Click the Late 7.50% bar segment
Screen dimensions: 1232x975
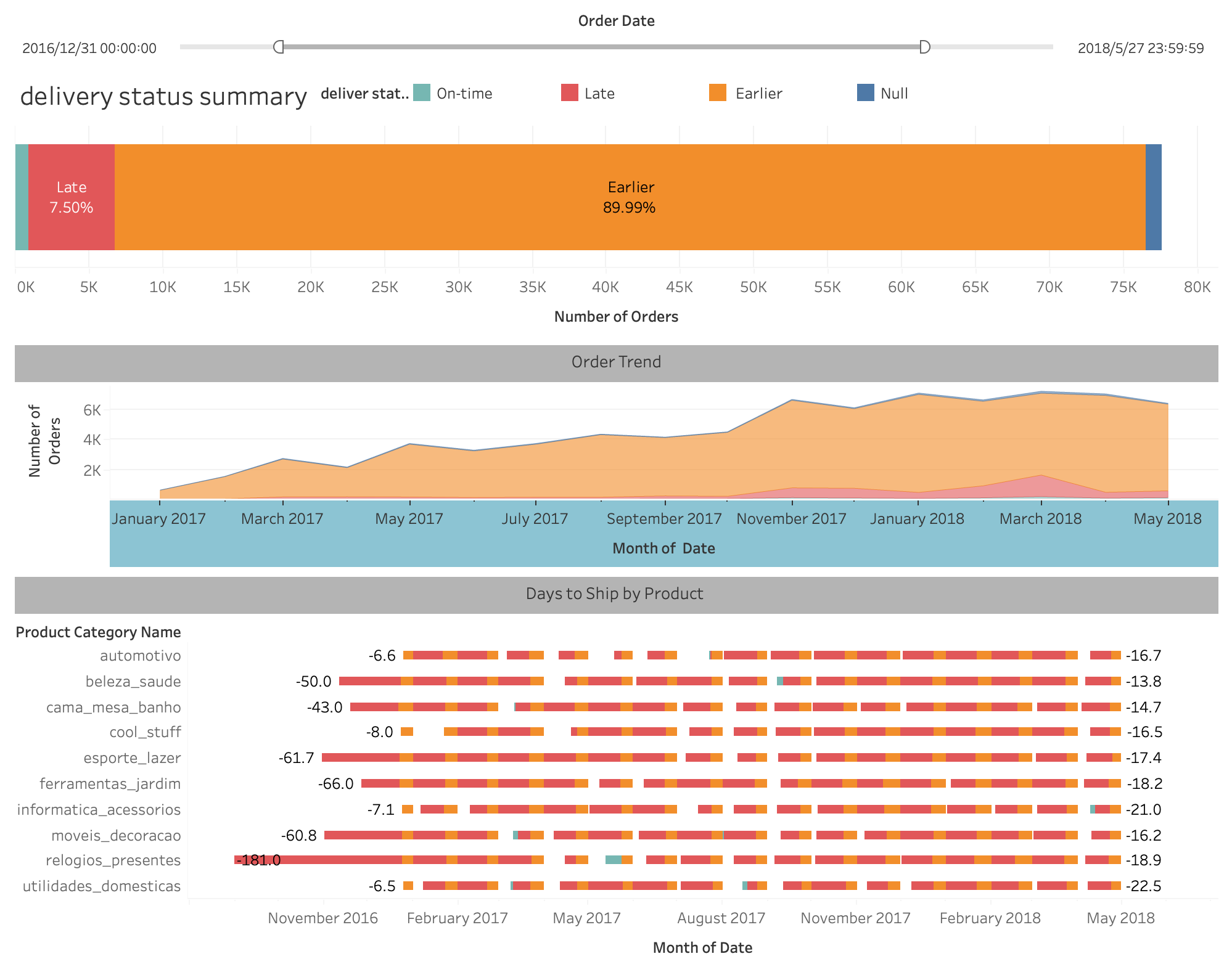pos(72,197)
